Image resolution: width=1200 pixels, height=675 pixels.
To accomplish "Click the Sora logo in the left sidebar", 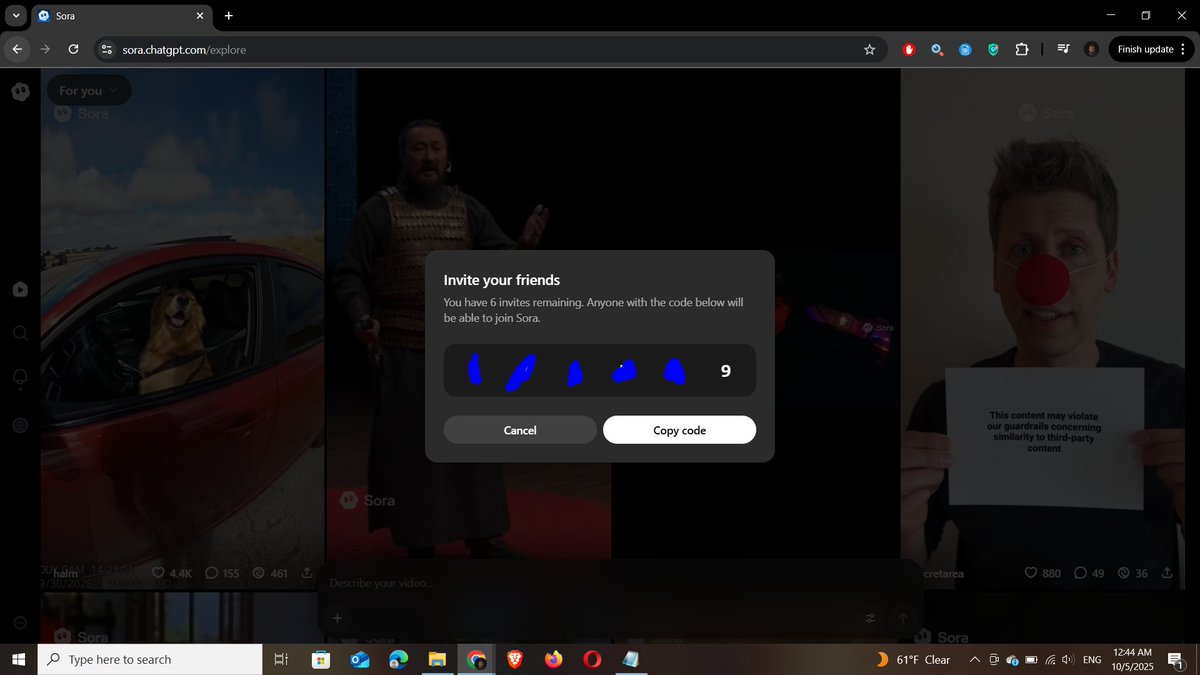I will click(x=20, y=91).
